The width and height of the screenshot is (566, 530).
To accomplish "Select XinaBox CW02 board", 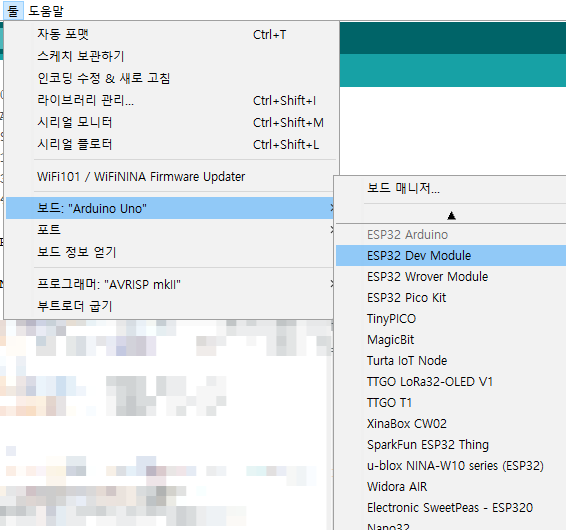I will (x=451, y=423).
